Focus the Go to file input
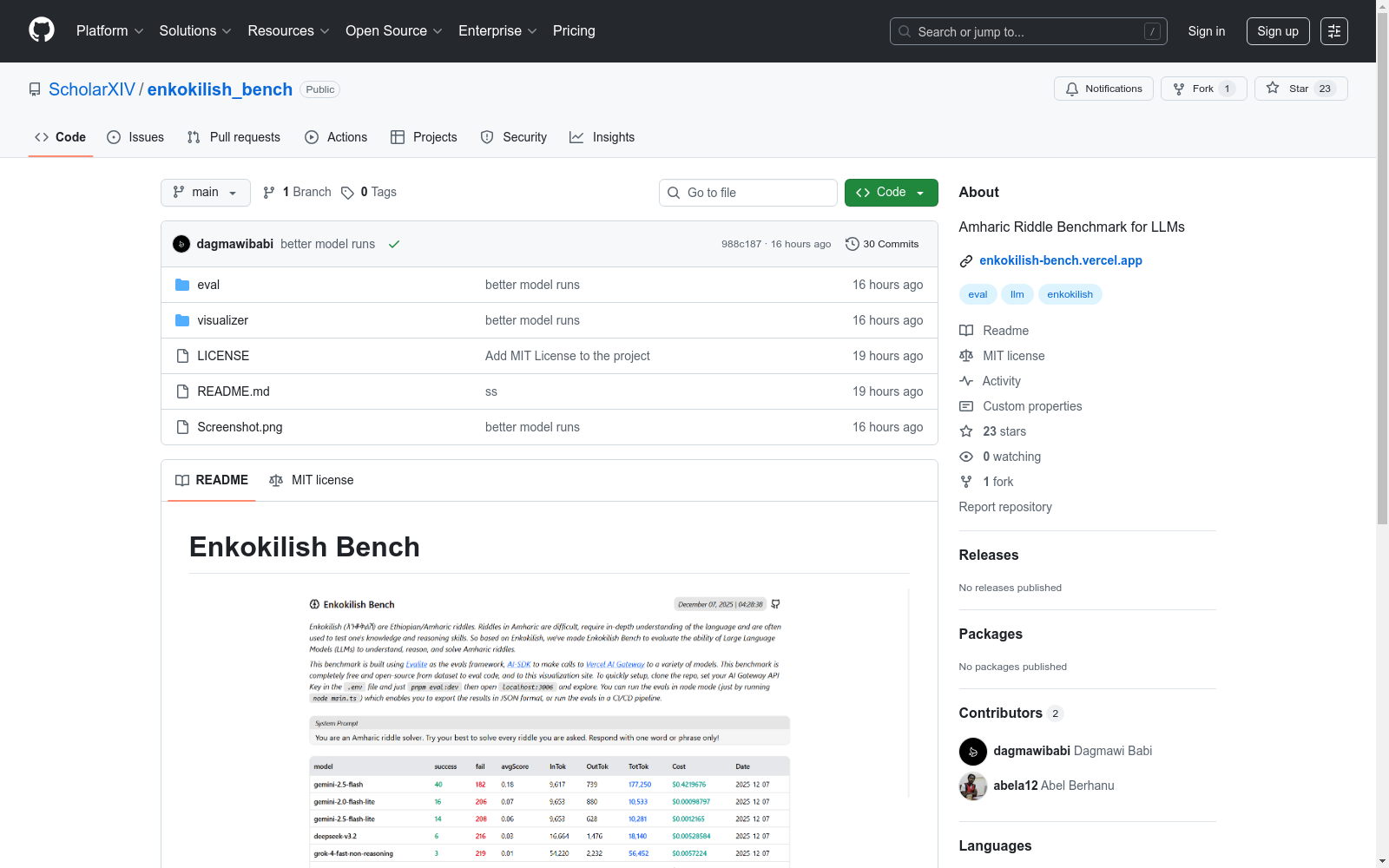 click(x=748, y=193)
